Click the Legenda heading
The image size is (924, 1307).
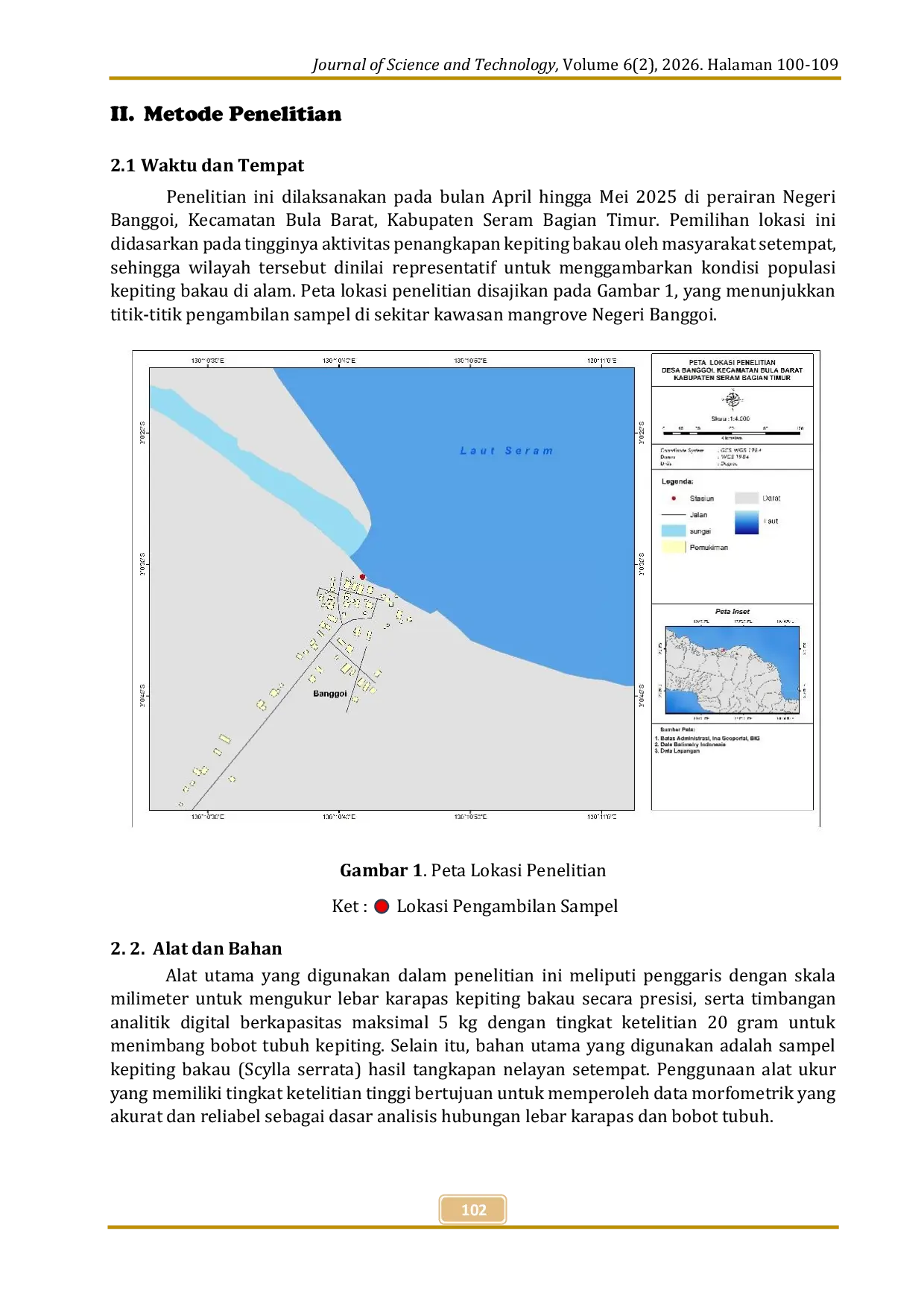pyautogui.click(x=677, y=481)
